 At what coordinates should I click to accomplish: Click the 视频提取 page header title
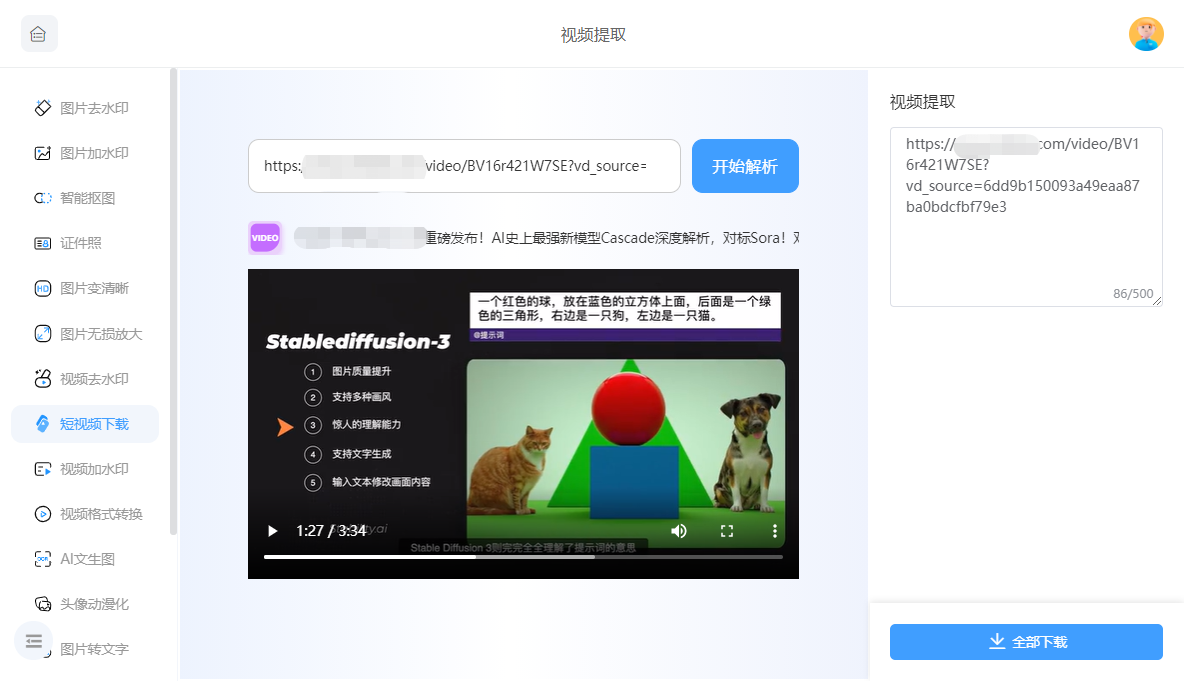[594, 35]
